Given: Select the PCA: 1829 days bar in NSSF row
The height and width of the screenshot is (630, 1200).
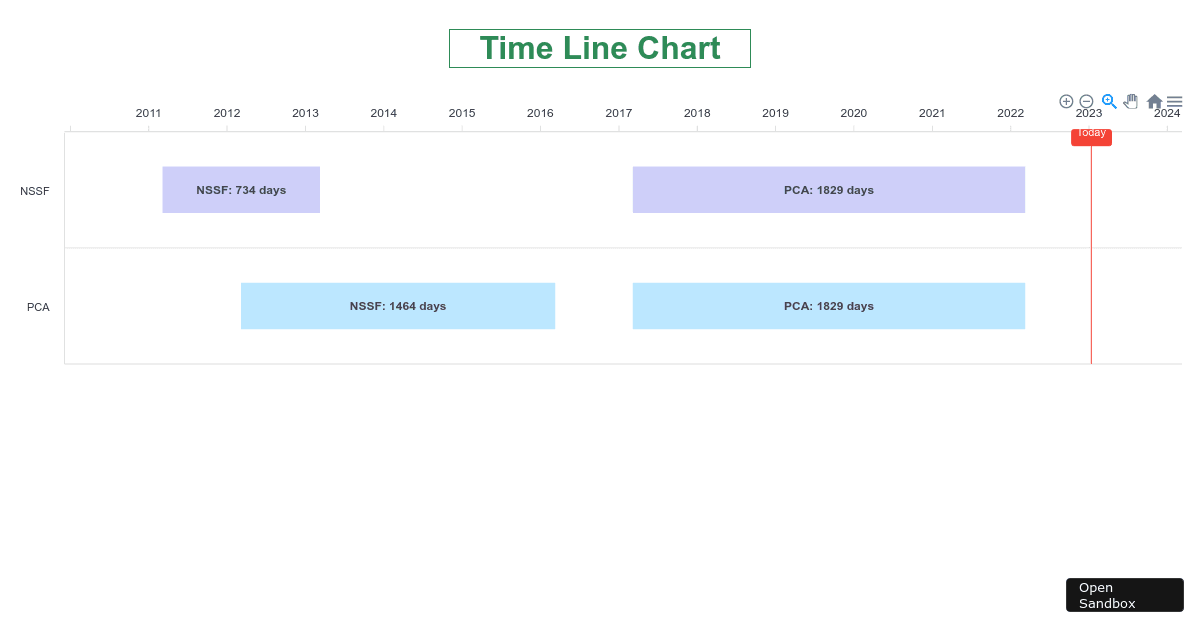Looking at the screenshot, I should tap(828, 189).
